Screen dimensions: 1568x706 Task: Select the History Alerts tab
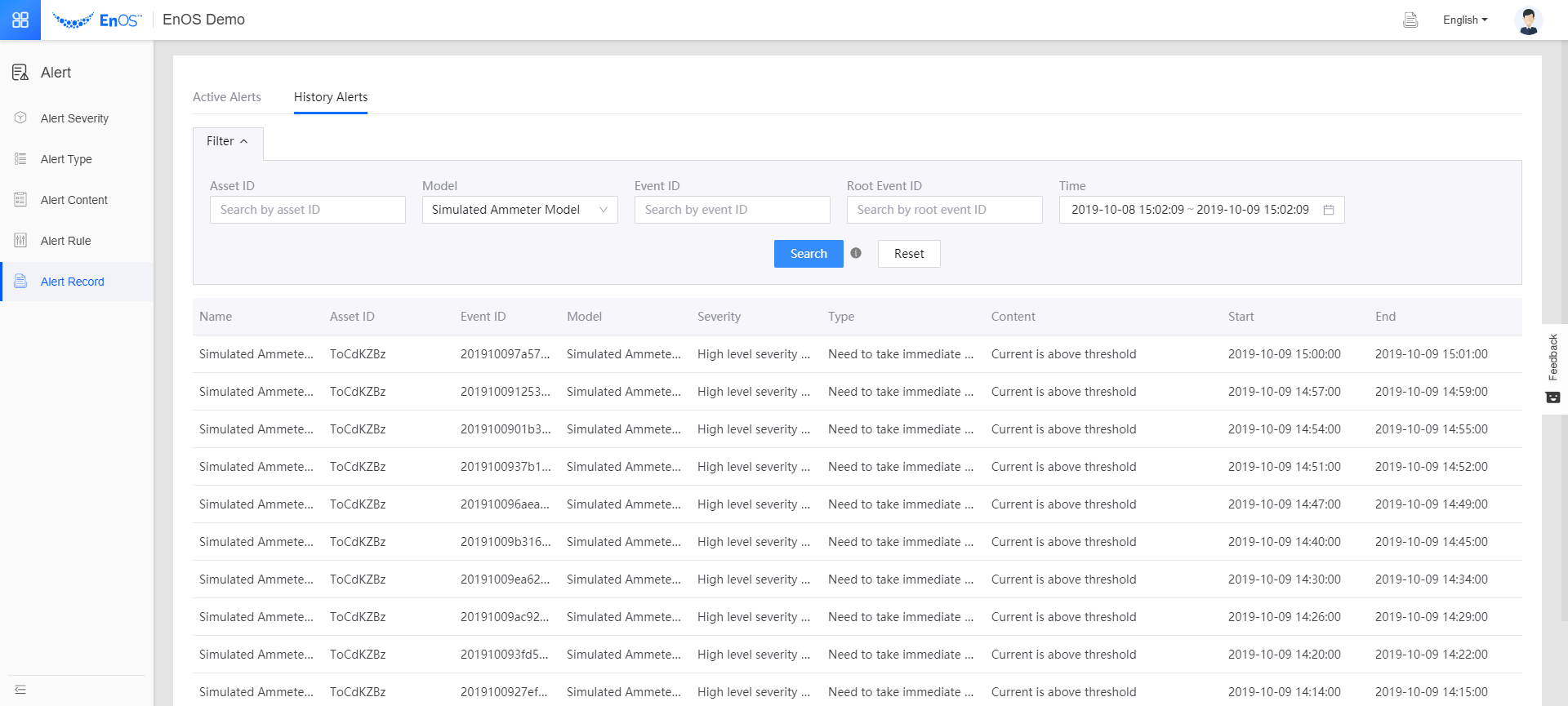tap(331, 97)
